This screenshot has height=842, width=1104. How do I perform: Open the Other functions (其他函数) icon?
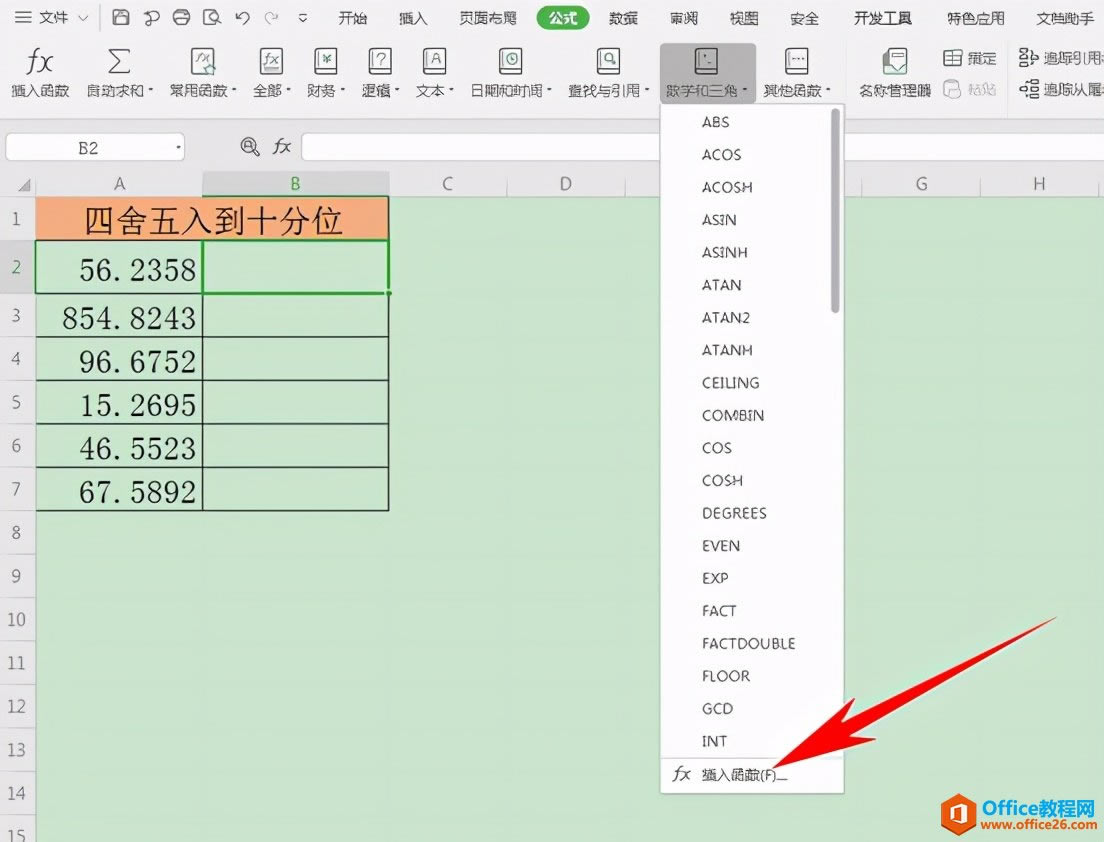point(796,62)
